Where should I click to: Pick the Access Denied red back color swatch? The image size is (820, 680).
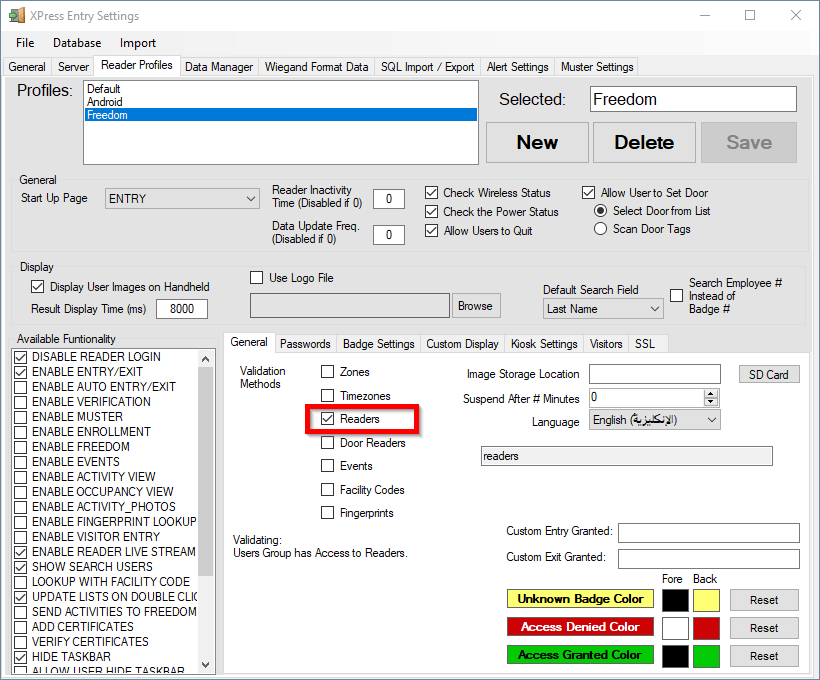point(706,628)
